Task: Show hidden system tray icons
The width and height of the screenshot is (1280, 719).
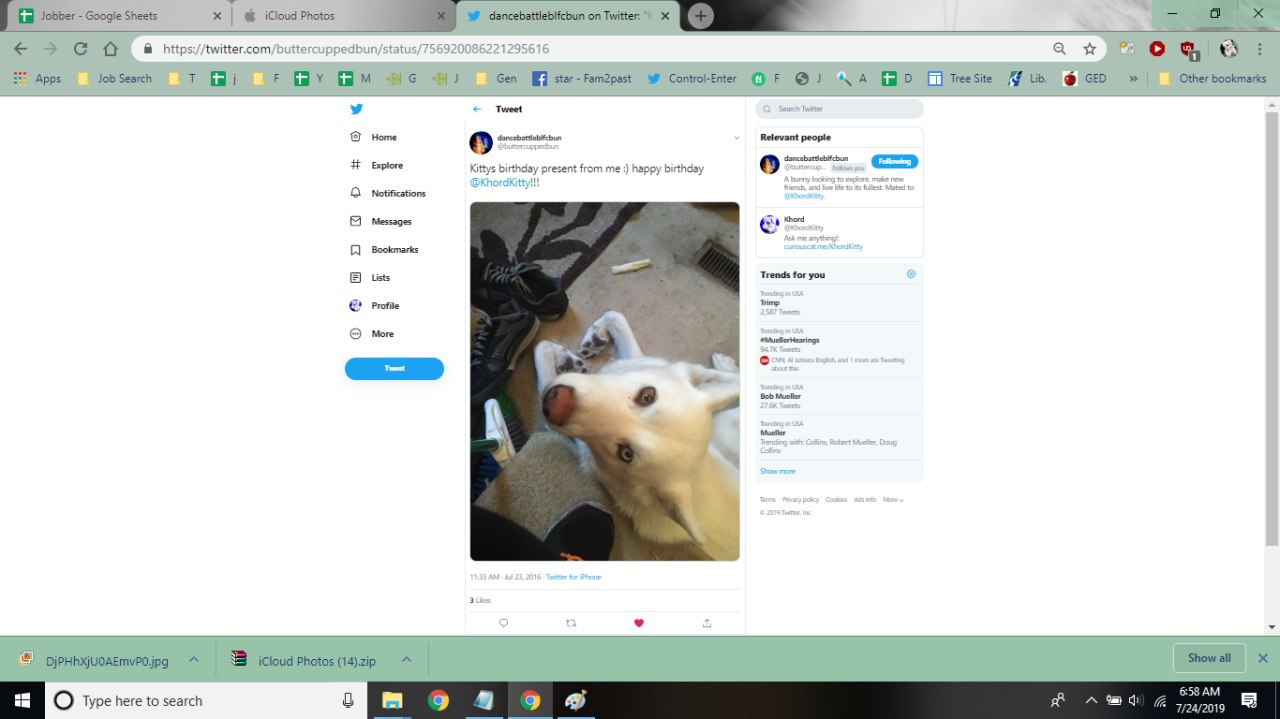Action: [x=1090, y=700]
